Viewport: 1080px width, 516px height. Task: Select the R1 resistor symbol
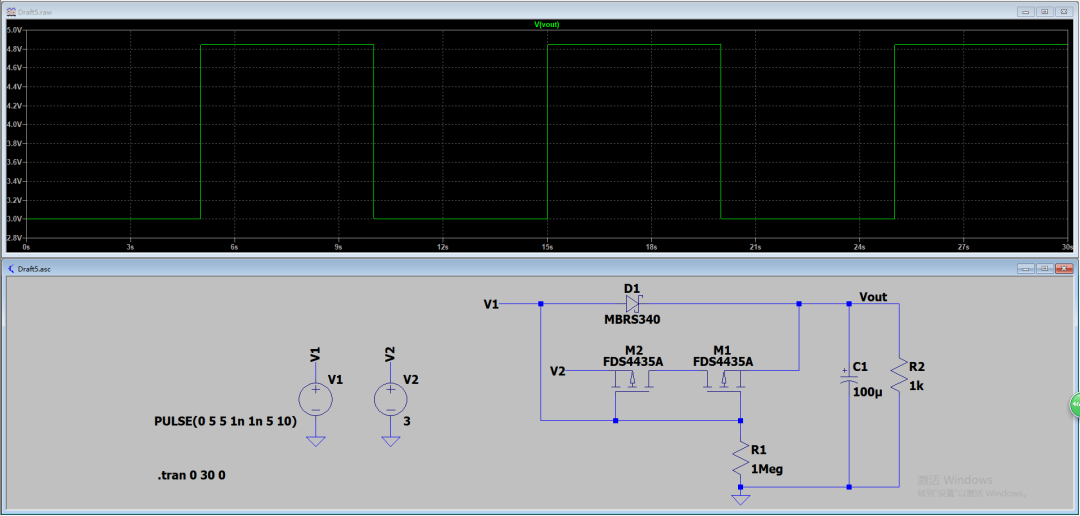pos(740,458)
